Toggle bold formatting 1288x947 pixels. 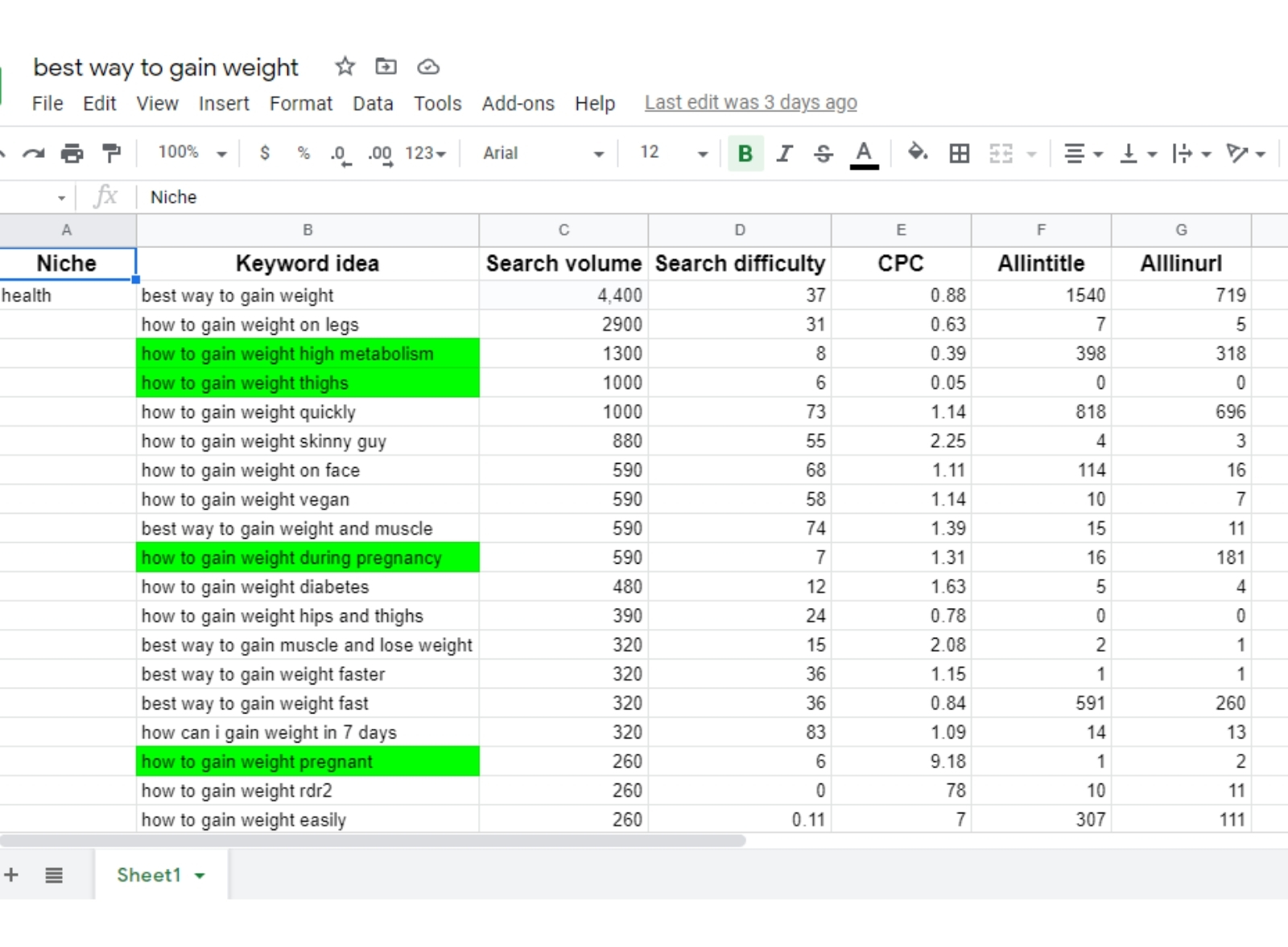tap(745, 153)
